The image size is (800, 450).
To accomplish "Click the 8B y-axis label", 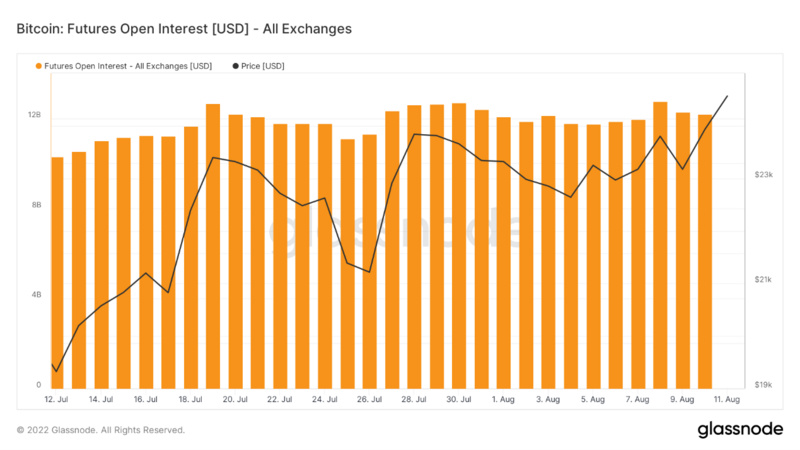I will tap(36, 205).
